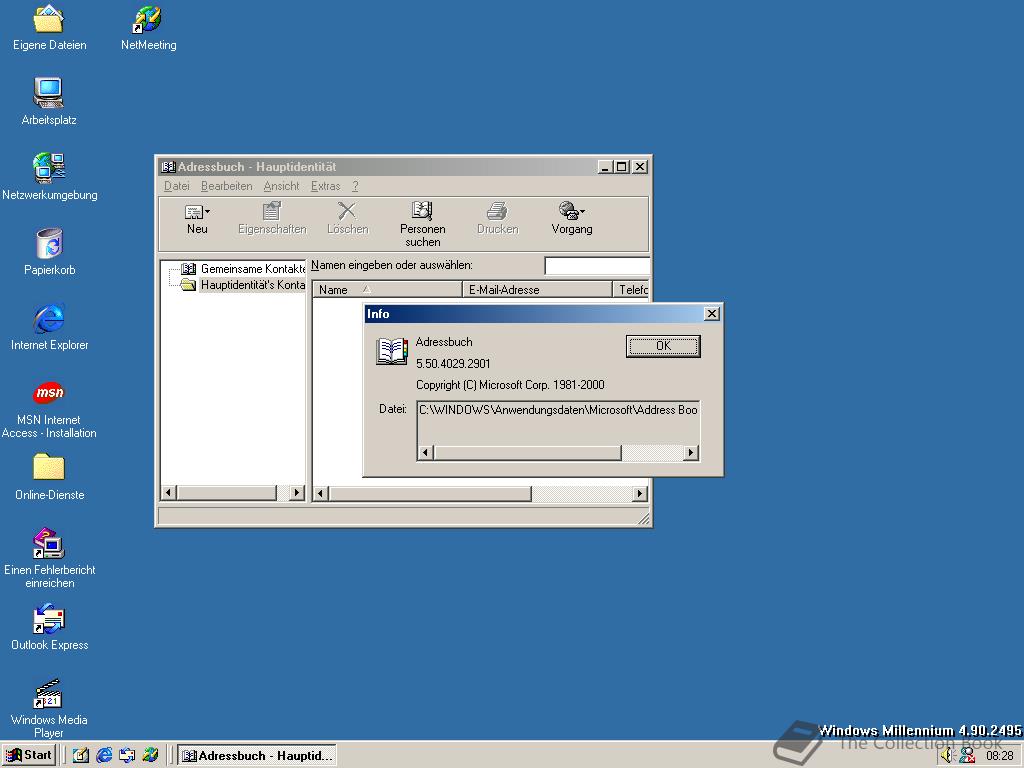Select Adressbuch taskbar button
The height and width of the screenshot is (768, 1024).
tap(257, 756)
